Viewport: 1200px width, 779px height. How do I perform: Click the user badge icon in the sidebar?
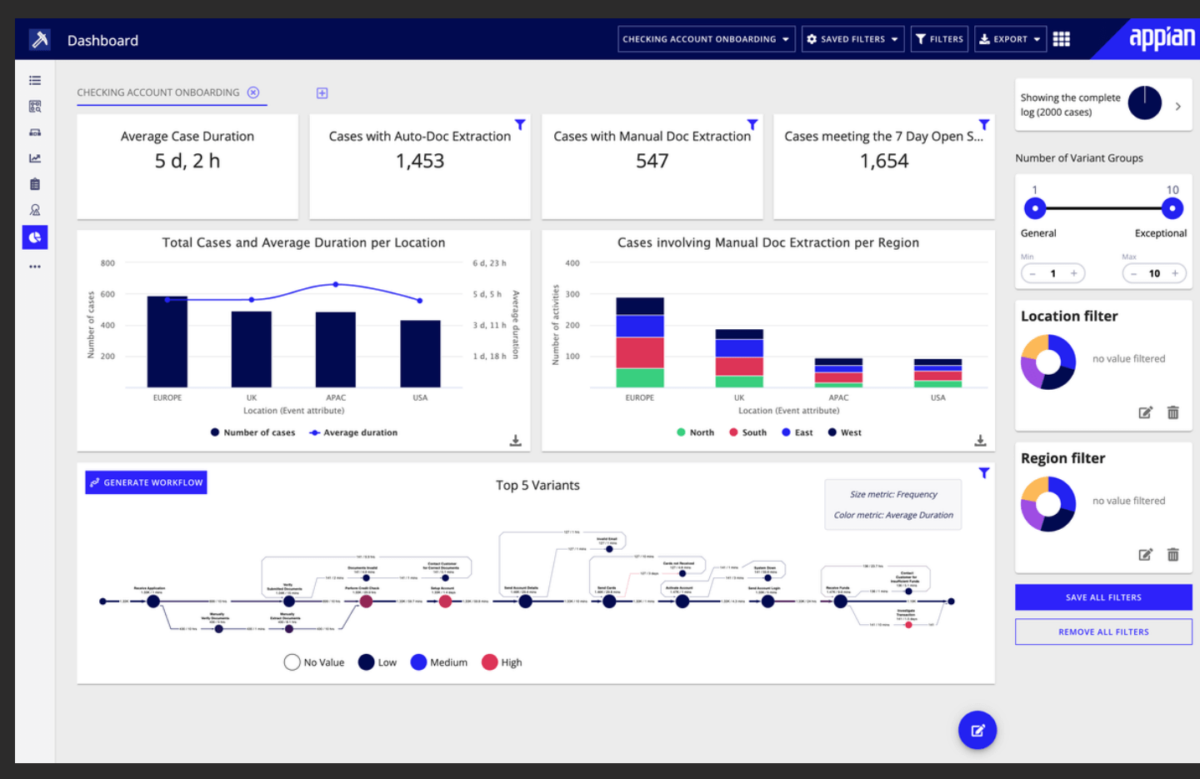(34, 210)
